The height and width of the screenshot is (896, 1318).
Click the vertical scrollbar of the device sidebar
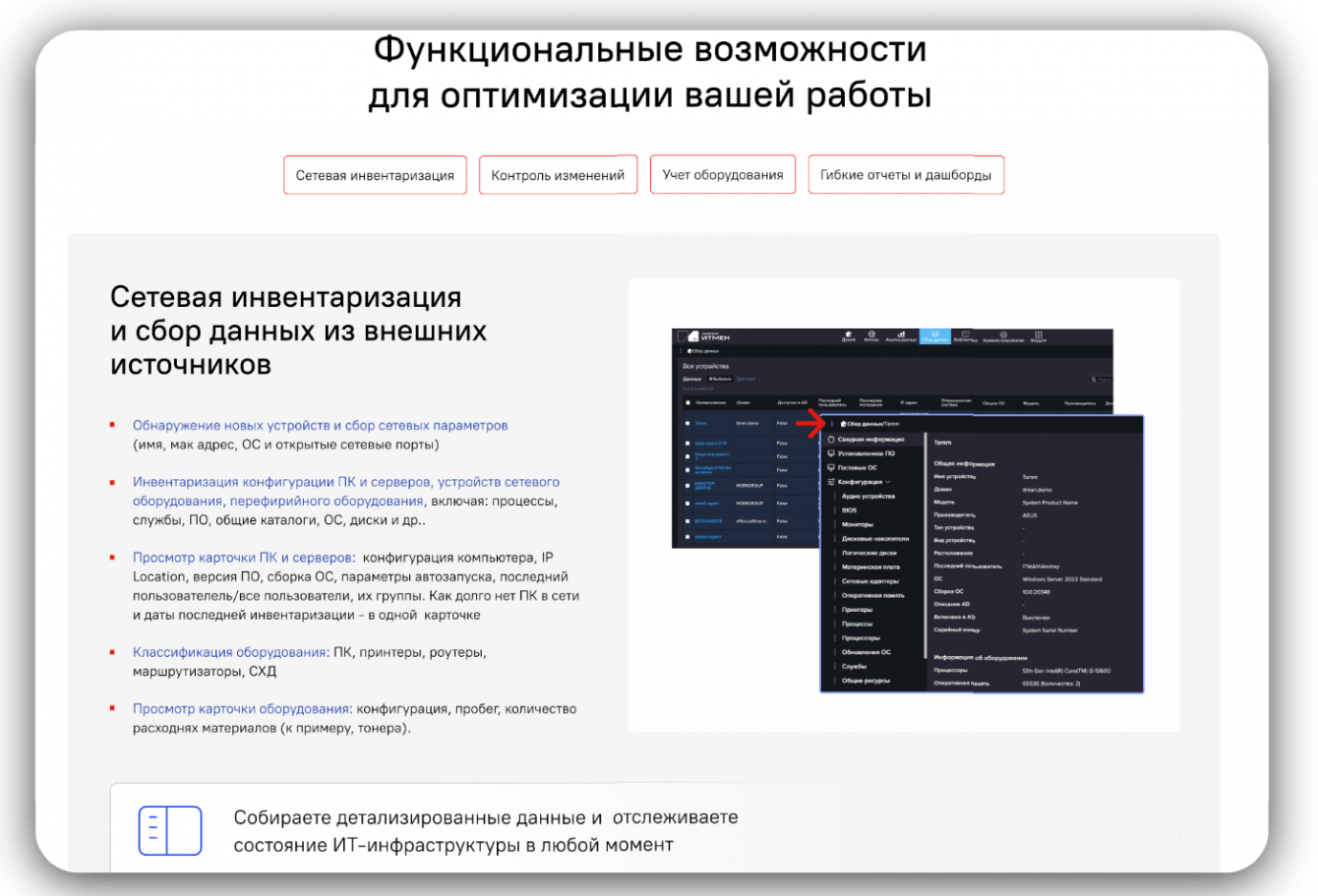point(926,546)
